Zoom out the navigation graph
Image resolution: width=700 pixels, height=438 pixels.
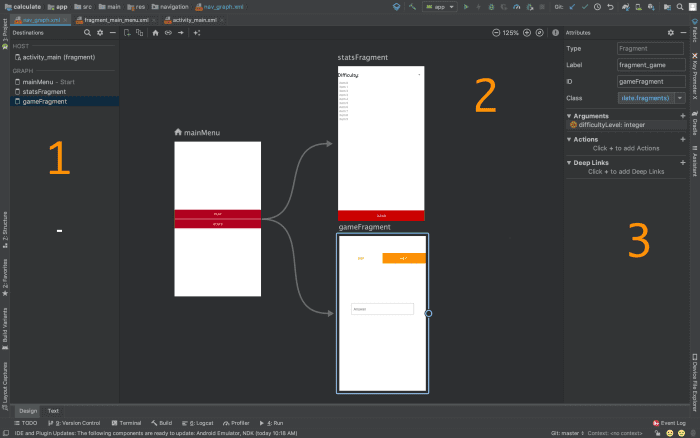coord(498,33)
